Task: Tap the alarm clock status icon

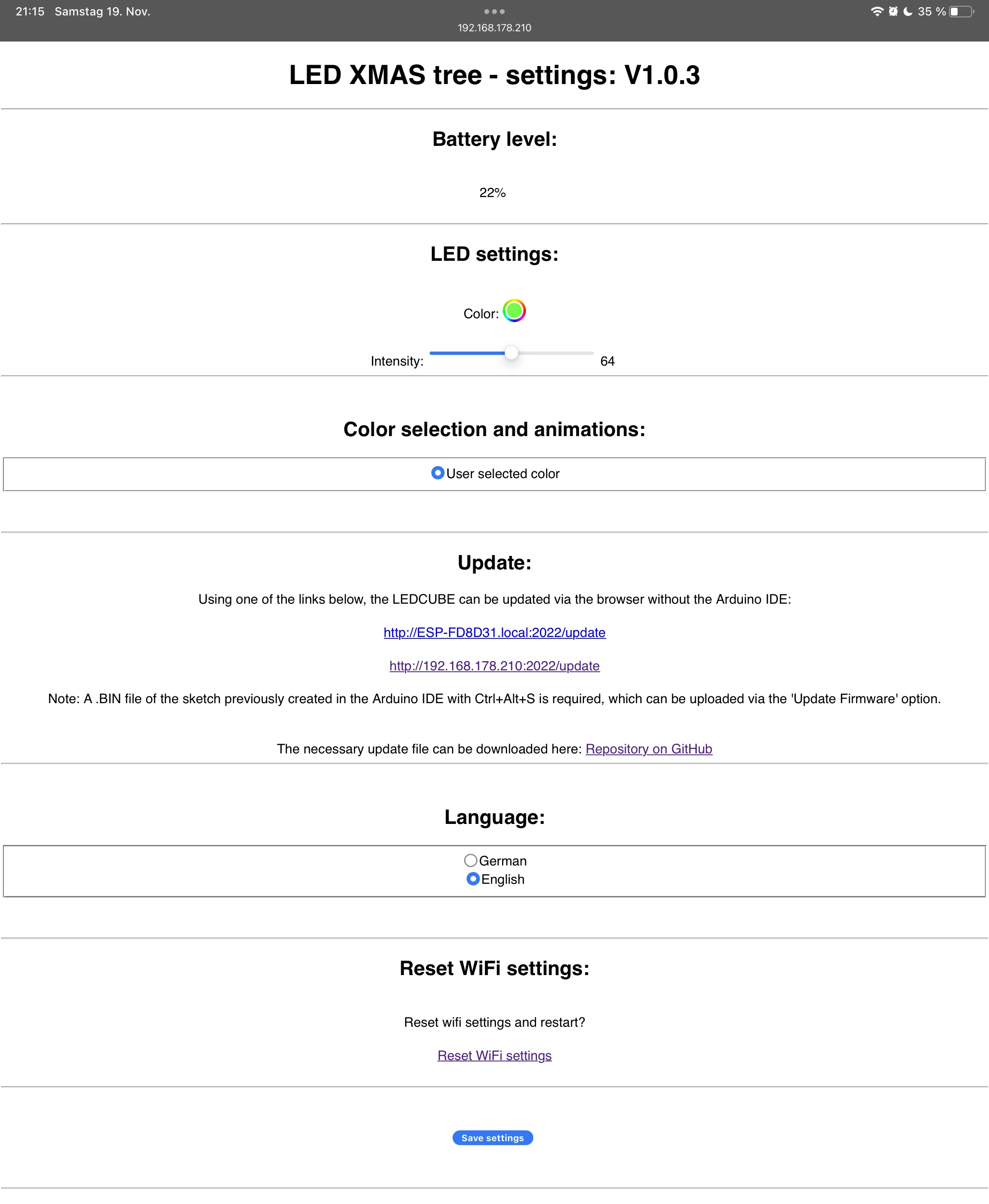Action: pyautogui.click(x=893, y=12)
